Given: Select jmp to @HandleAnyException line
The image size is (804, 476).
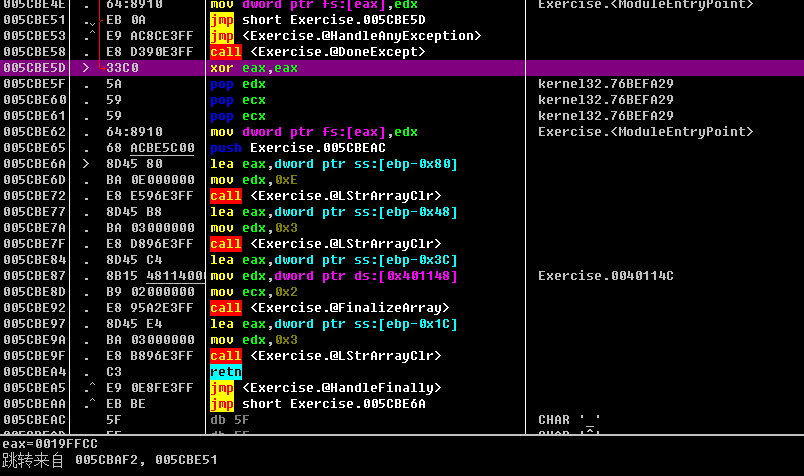Looking at the screenshot, I should tap(346, 36).
